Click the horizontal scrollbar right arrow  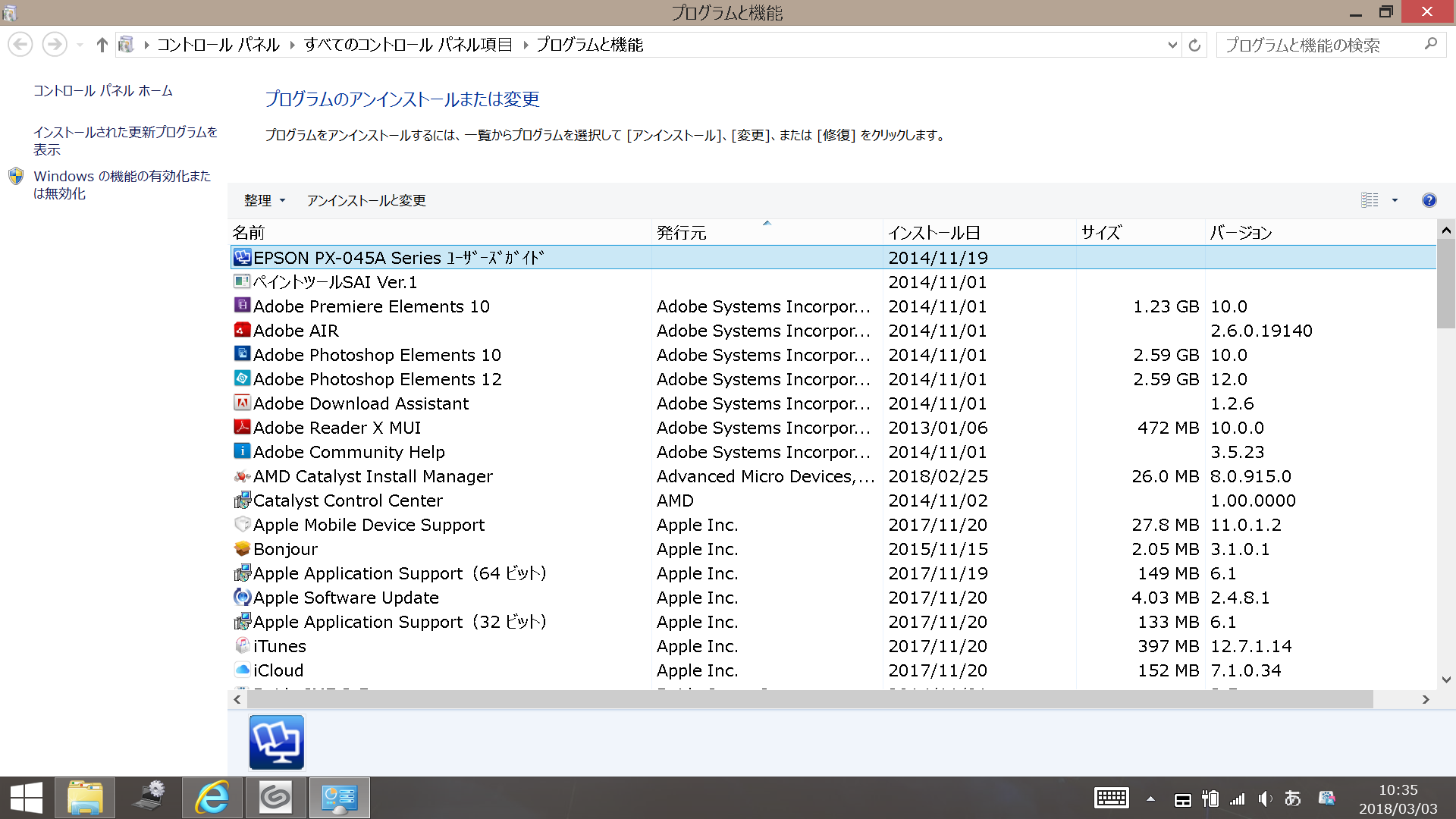[1426, 699]
